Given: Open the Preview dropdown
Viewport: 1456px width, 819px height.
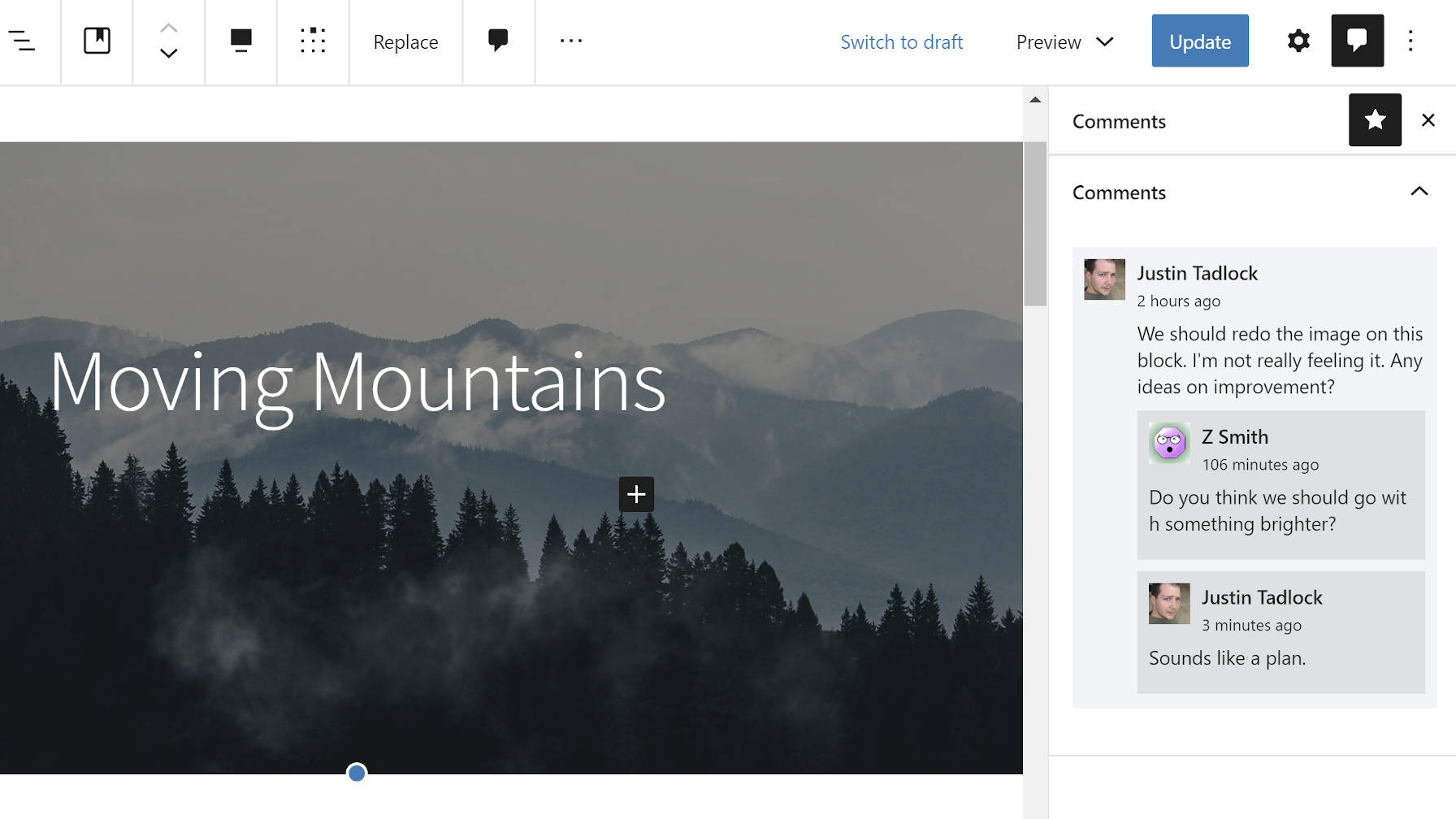Looking at the screenshot, I should pos(1063,41).
